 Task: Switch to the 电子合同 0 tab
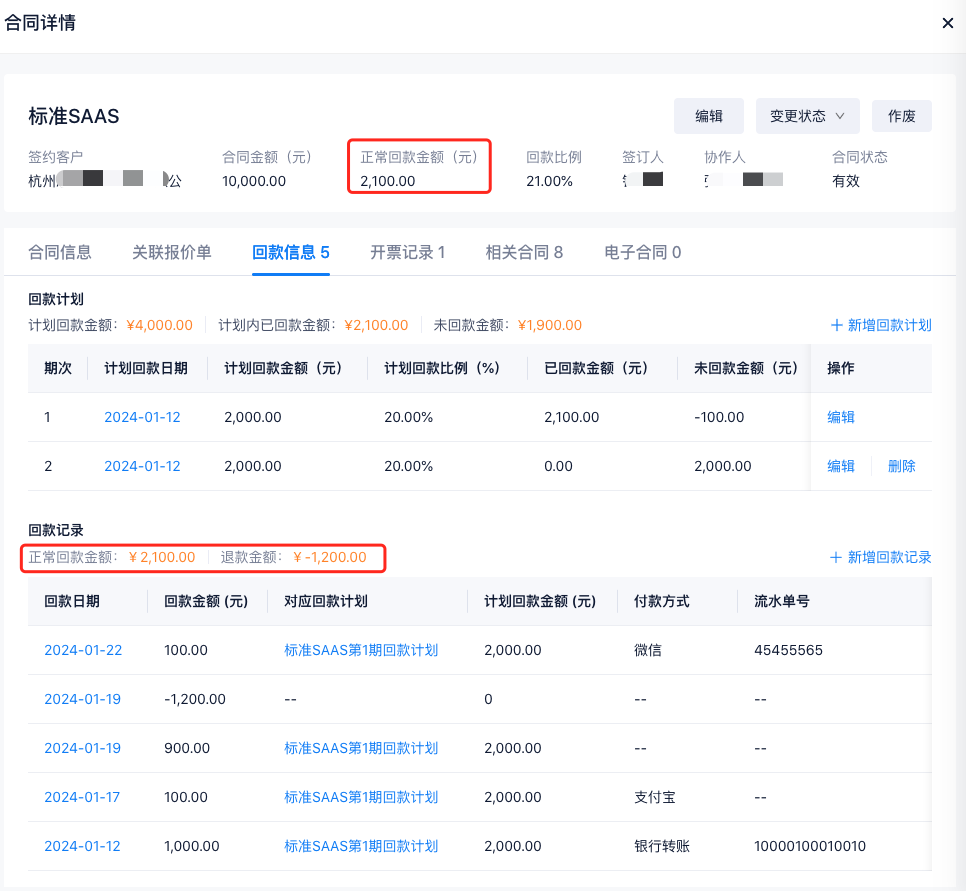coord(643,252)
